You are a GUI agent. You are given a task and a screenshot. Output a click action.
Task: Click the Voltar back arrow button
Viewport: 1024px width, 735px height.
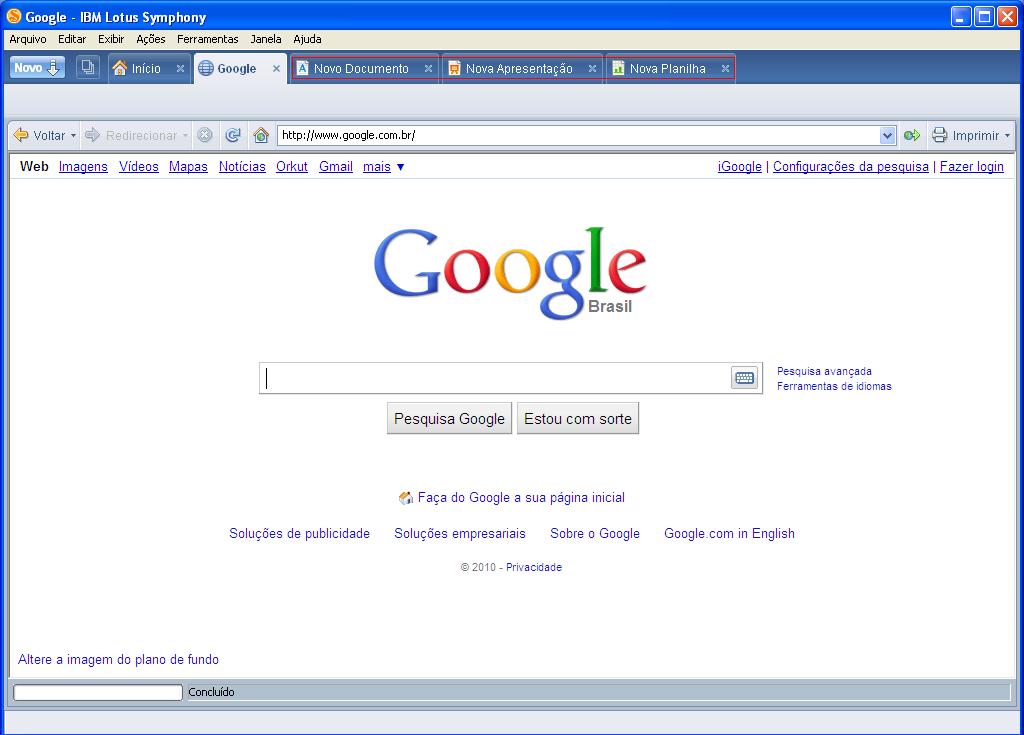(x=39, y=135)
